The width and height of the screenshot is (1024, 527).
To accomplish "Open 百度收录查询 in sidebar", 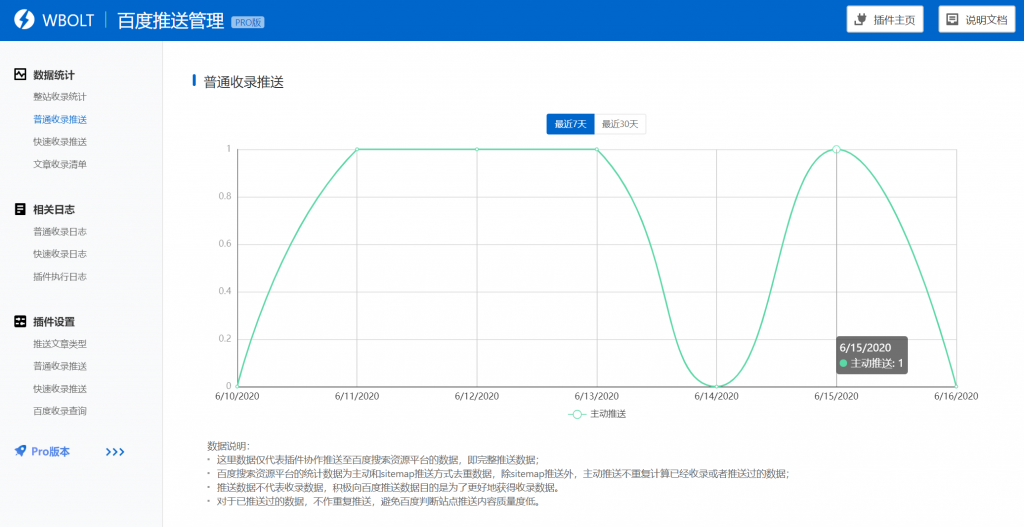I will click(59, 411).
